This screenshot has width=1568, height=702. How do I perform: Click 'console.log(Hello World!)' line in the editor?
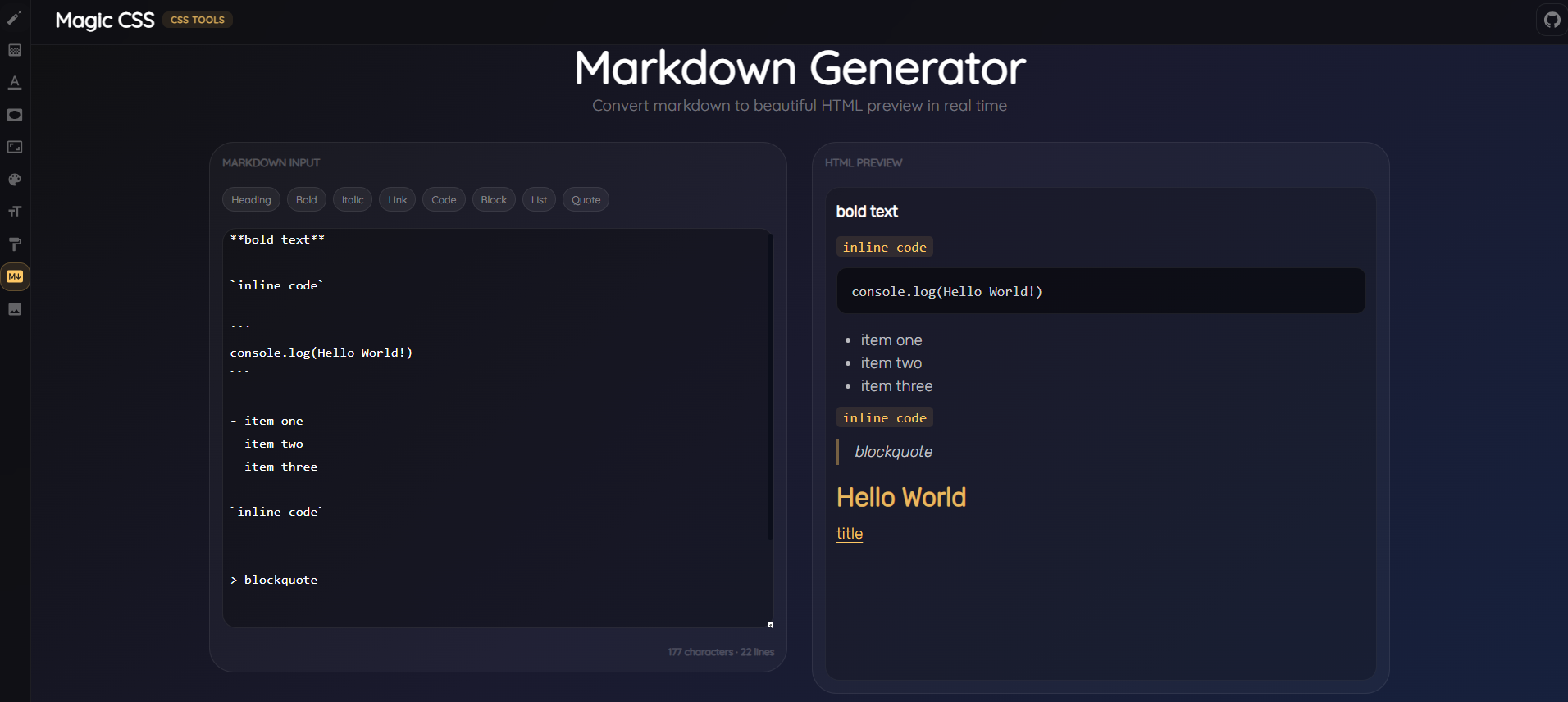point(321,353)
